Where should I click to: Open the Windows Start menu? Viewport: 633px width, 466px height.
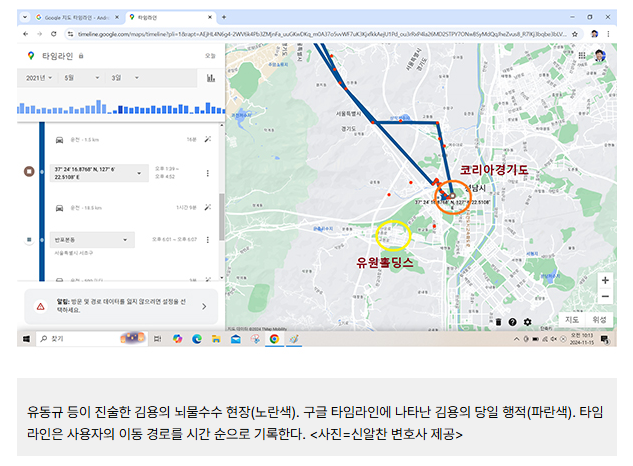[26, 339]
